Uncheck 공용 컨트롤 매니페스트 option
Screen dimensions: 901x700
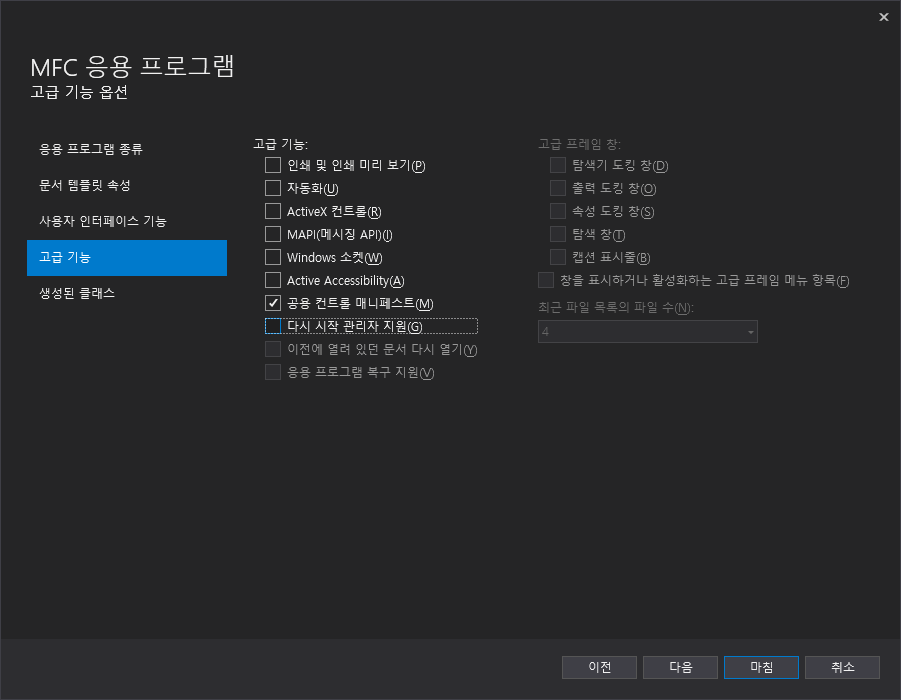point(273,303)
